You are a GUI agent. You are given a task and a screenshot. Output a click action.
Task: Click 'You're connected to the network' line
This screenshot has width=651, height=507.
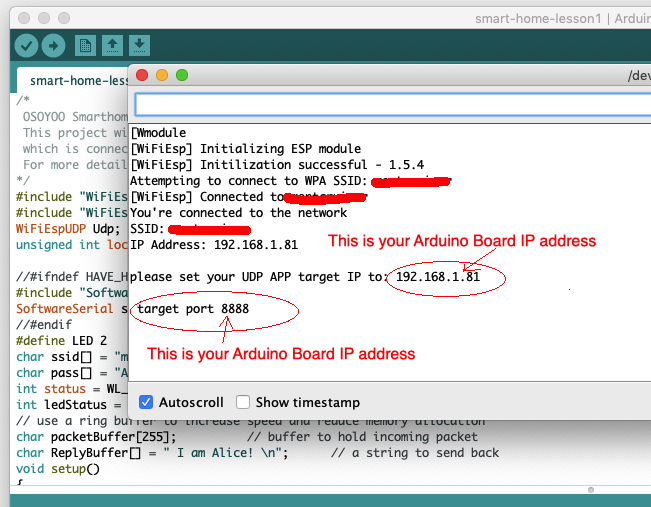[238, 213]
